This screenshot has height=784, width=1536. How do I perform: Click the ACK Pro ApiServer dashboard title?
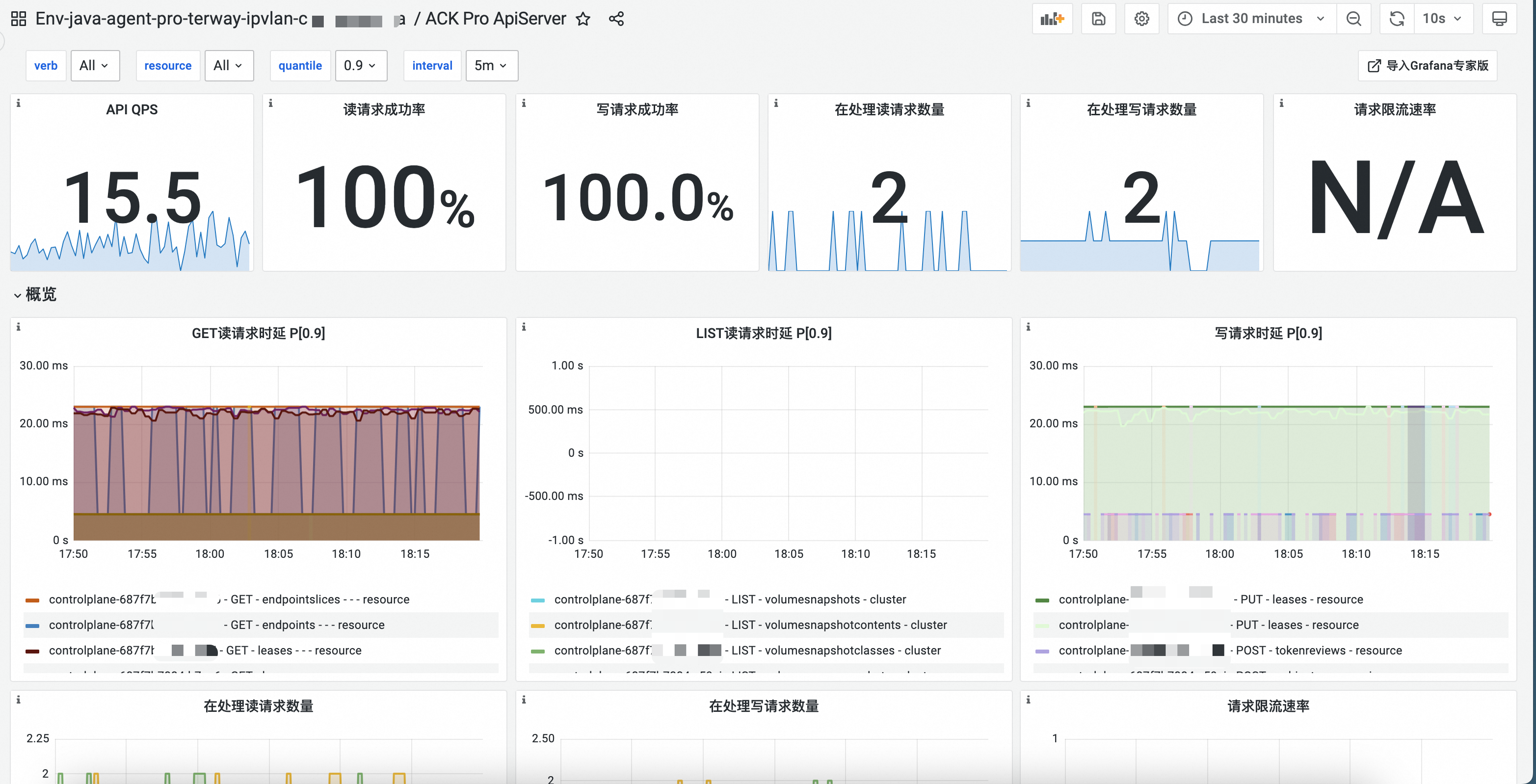point(496,19)
